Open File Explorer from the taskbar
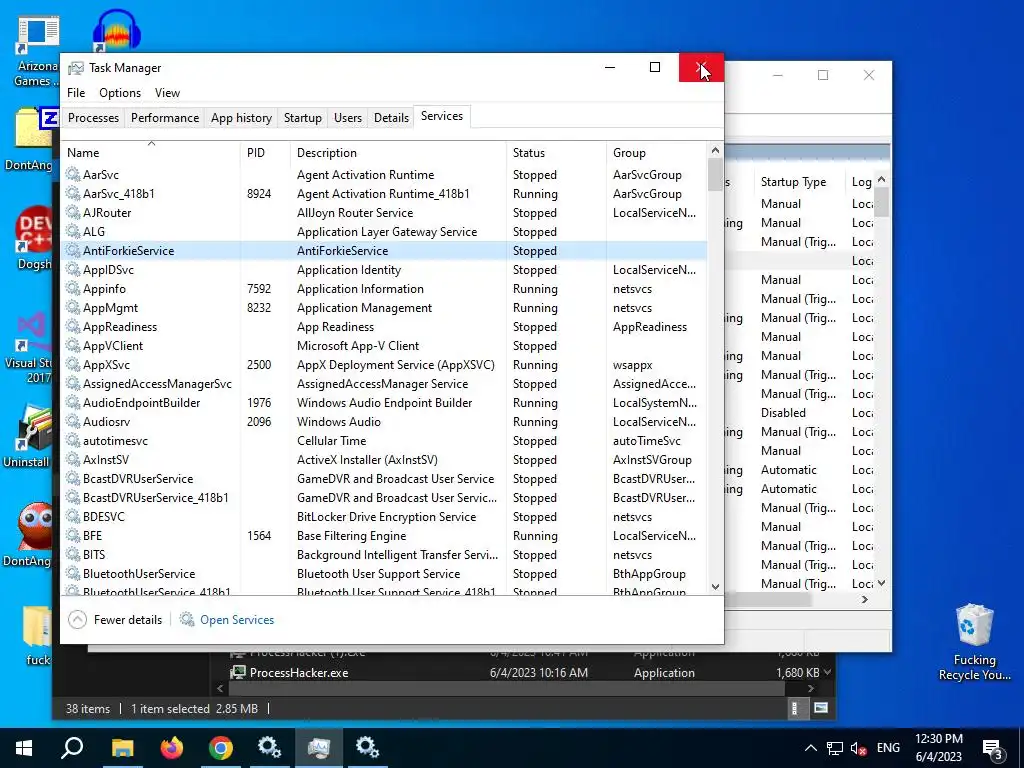The width and height of the screenshot is (1024, 768). [x=122, y=748]
